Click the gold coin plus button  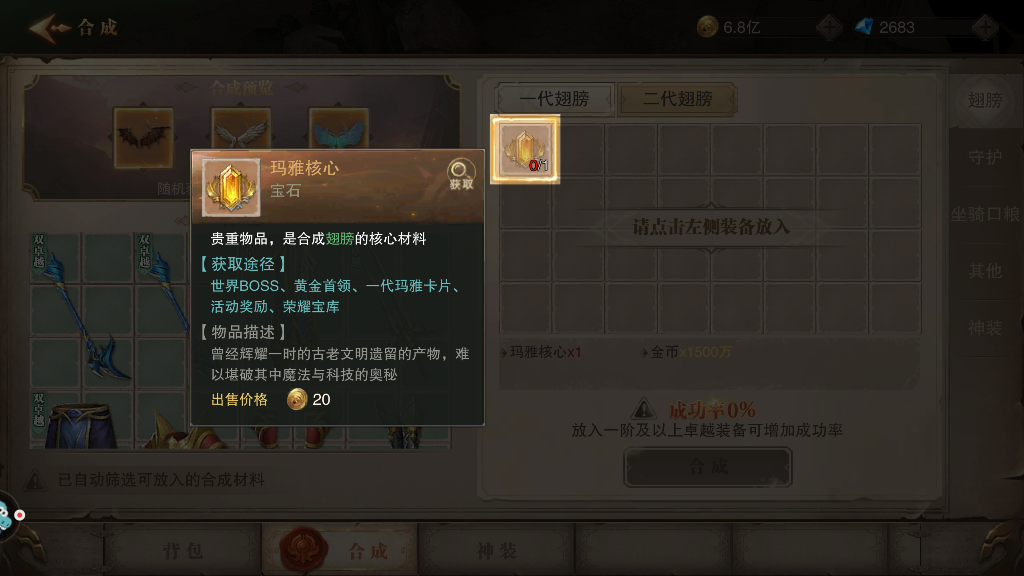coord(829,27)
